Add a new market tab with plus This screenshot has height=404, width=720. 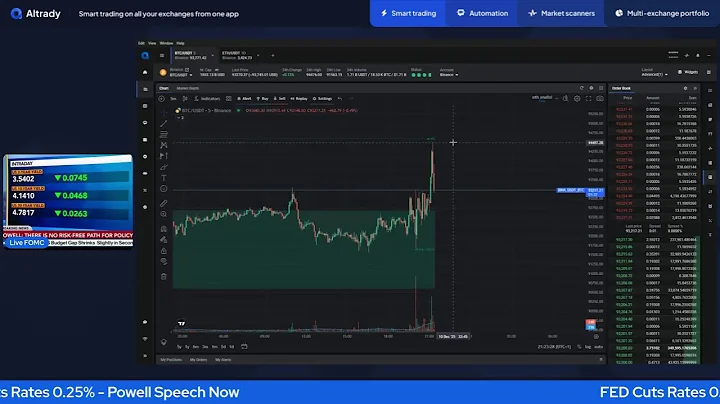click(x=273, y=56)
